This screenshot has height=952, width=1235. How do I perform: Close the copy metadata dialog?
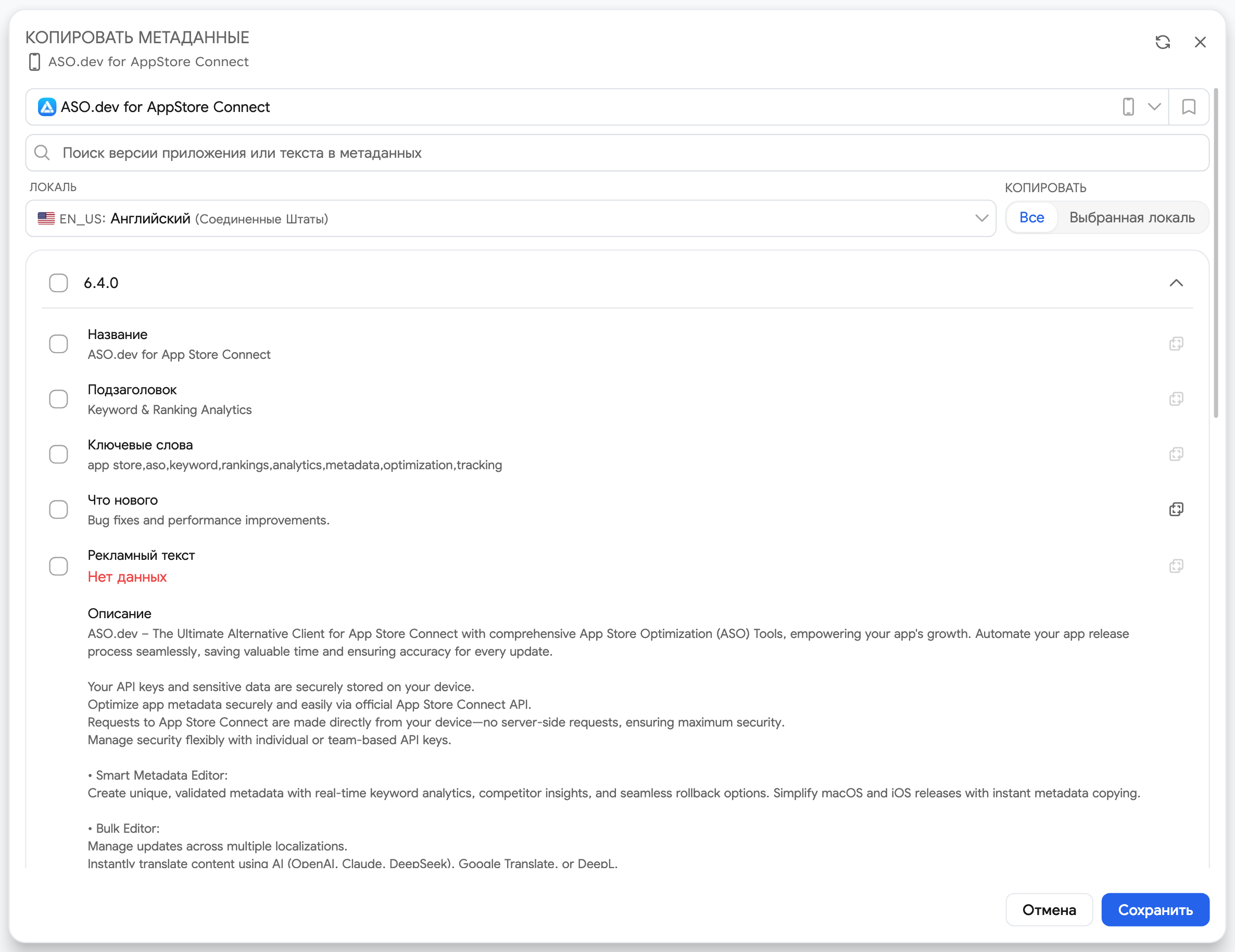(x=1200, y=42)
